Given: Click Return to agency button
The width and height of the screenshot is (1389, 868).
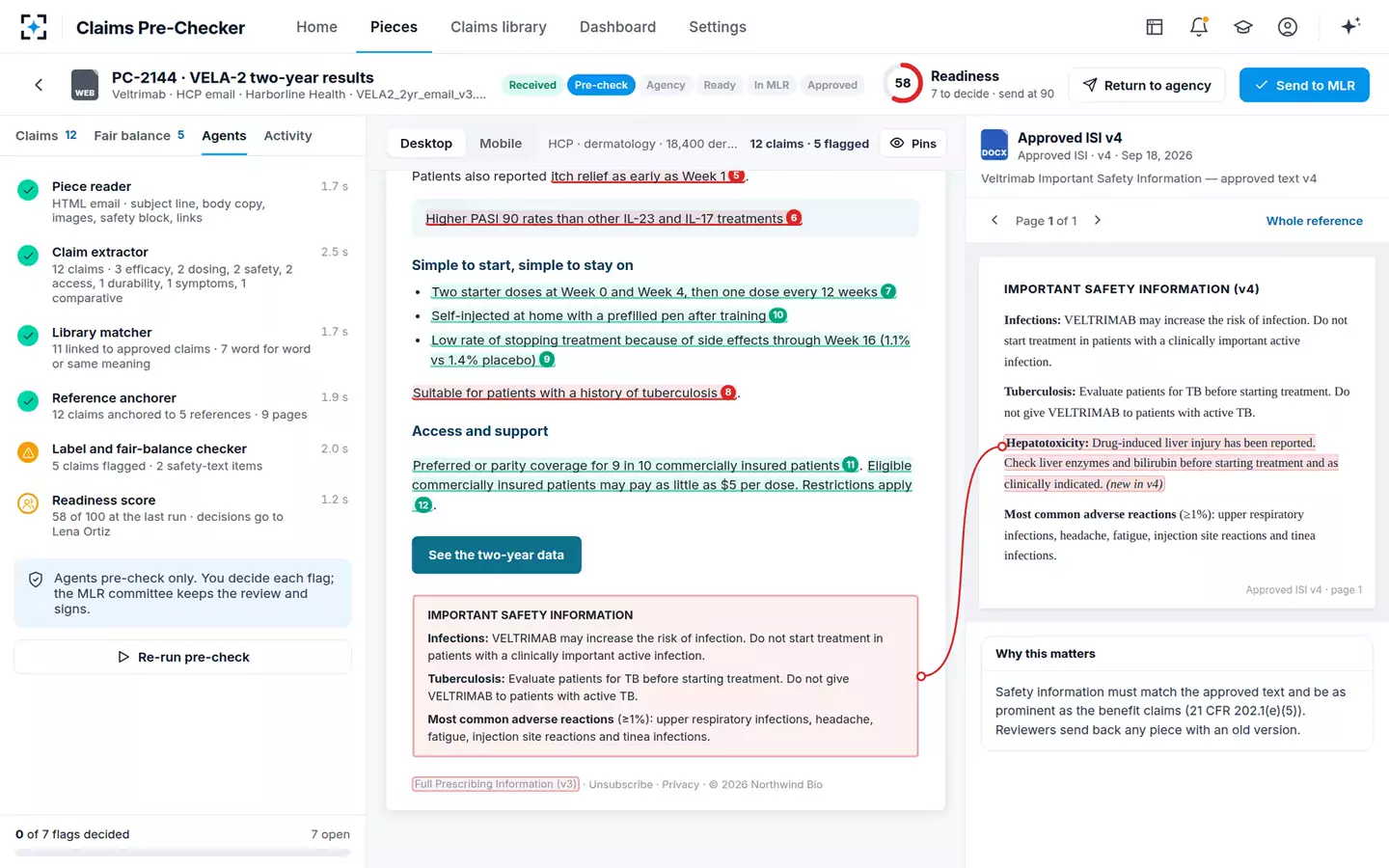Looking at the screenshot, I should [1146, 85].
